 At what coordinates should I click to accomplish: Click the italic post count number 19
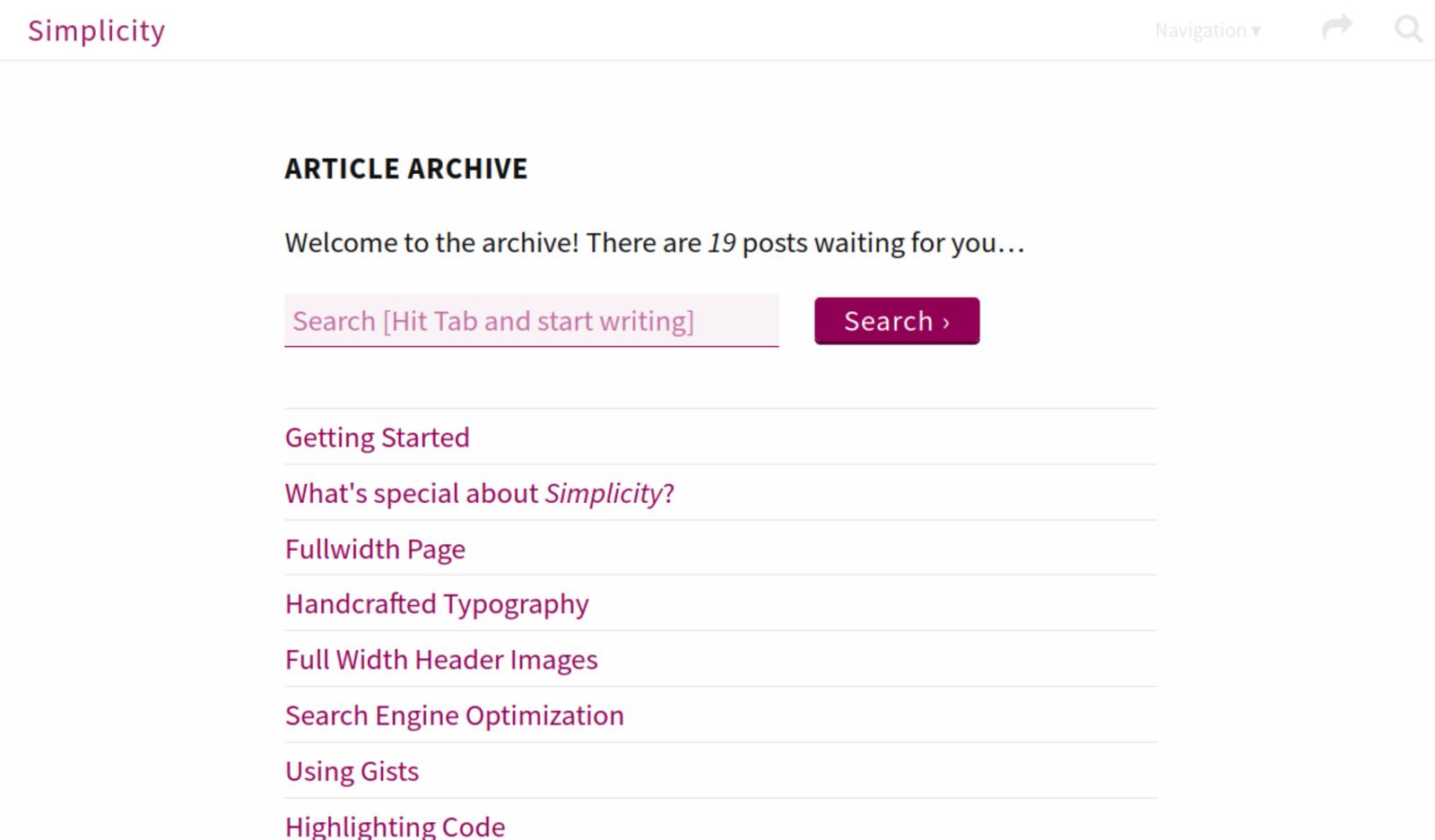722,243
